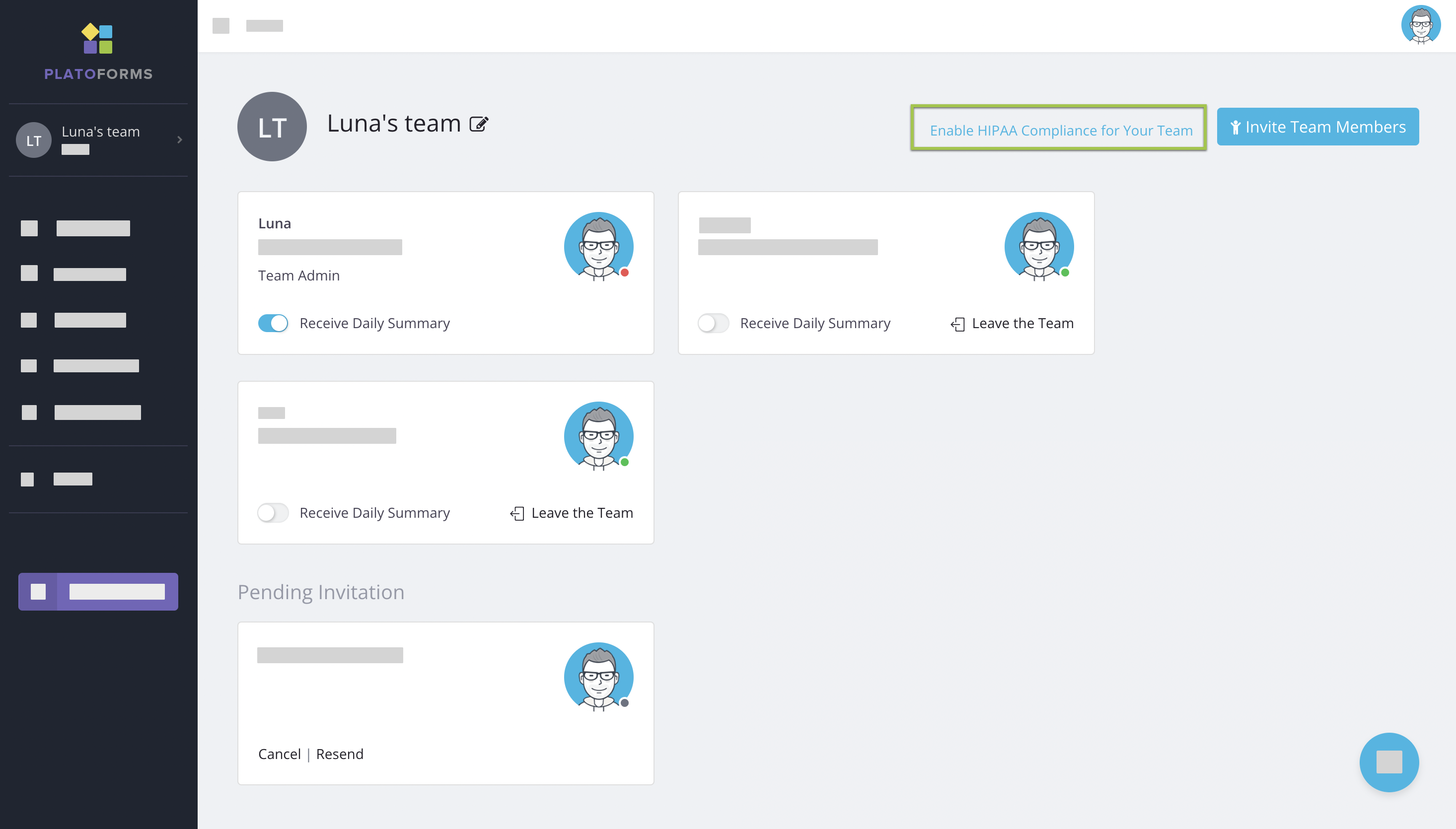Screen dimensions: 1456x829
Task: Toggle Receive Daily Summary in bottom member card
Action: tap(273, 512)
